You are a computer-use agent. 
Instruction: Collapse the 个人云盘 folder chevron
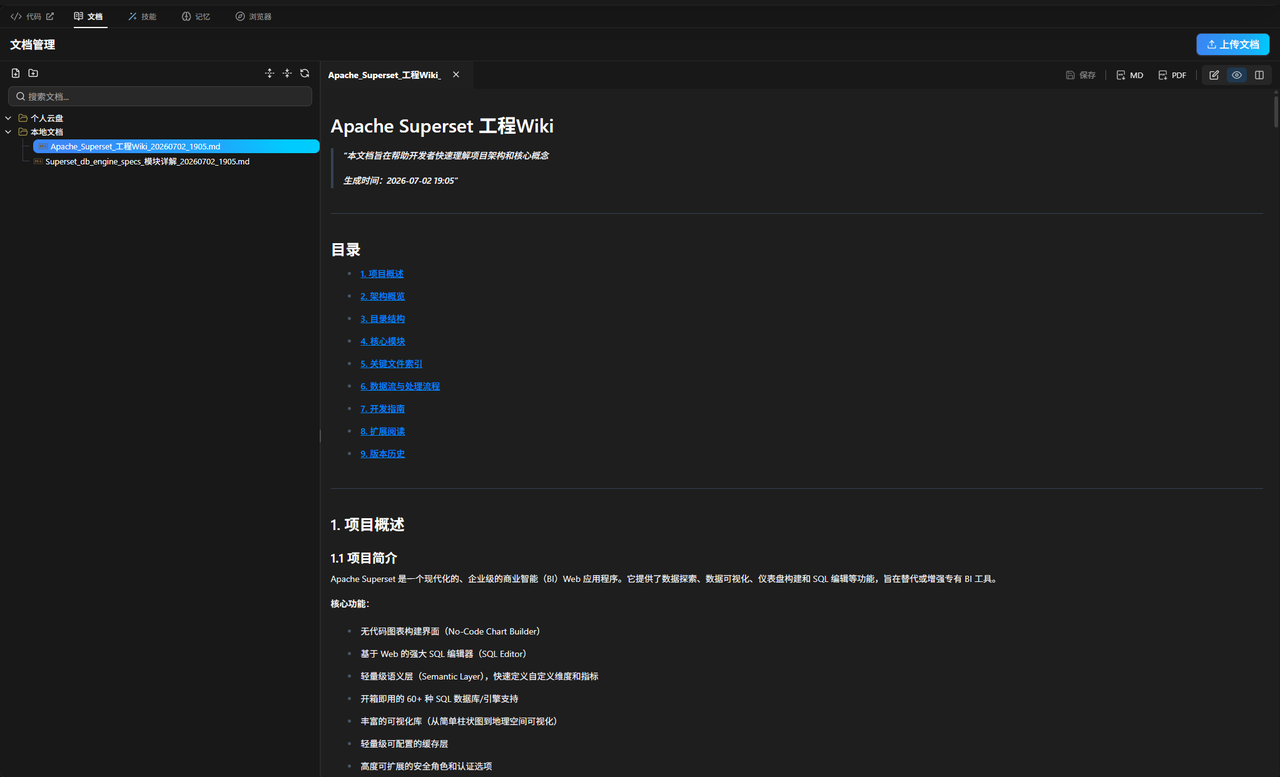tap(9, 118)
